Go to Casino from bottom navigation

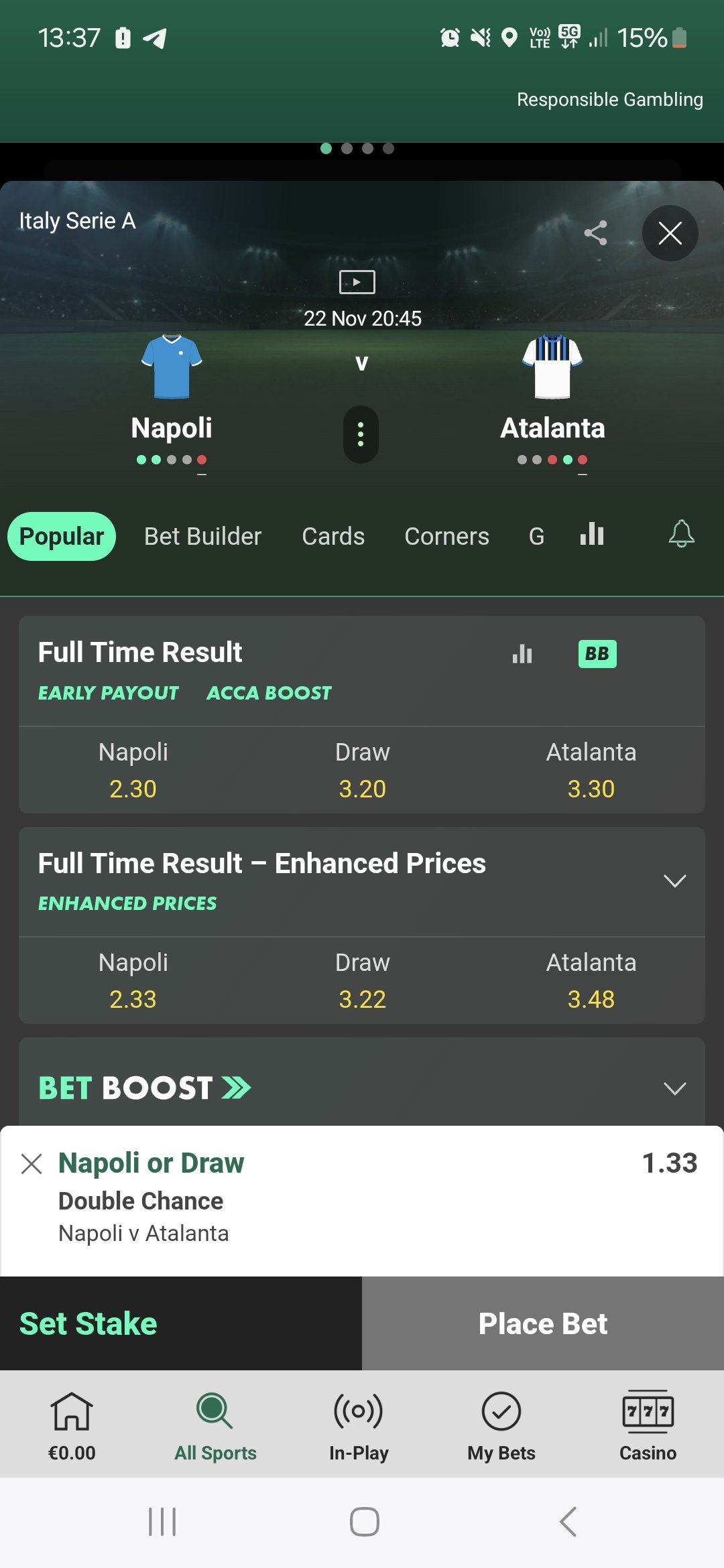tap(648, 1425)
